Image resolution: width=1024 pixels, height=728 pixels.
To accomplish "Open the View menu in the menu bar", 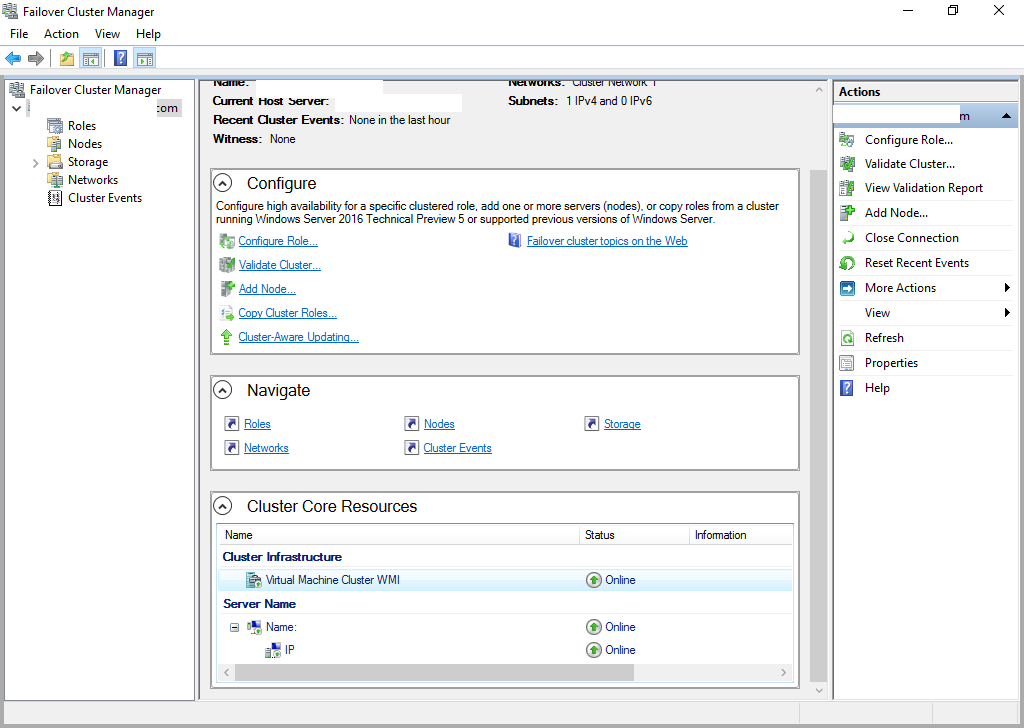I will [107, 34].
